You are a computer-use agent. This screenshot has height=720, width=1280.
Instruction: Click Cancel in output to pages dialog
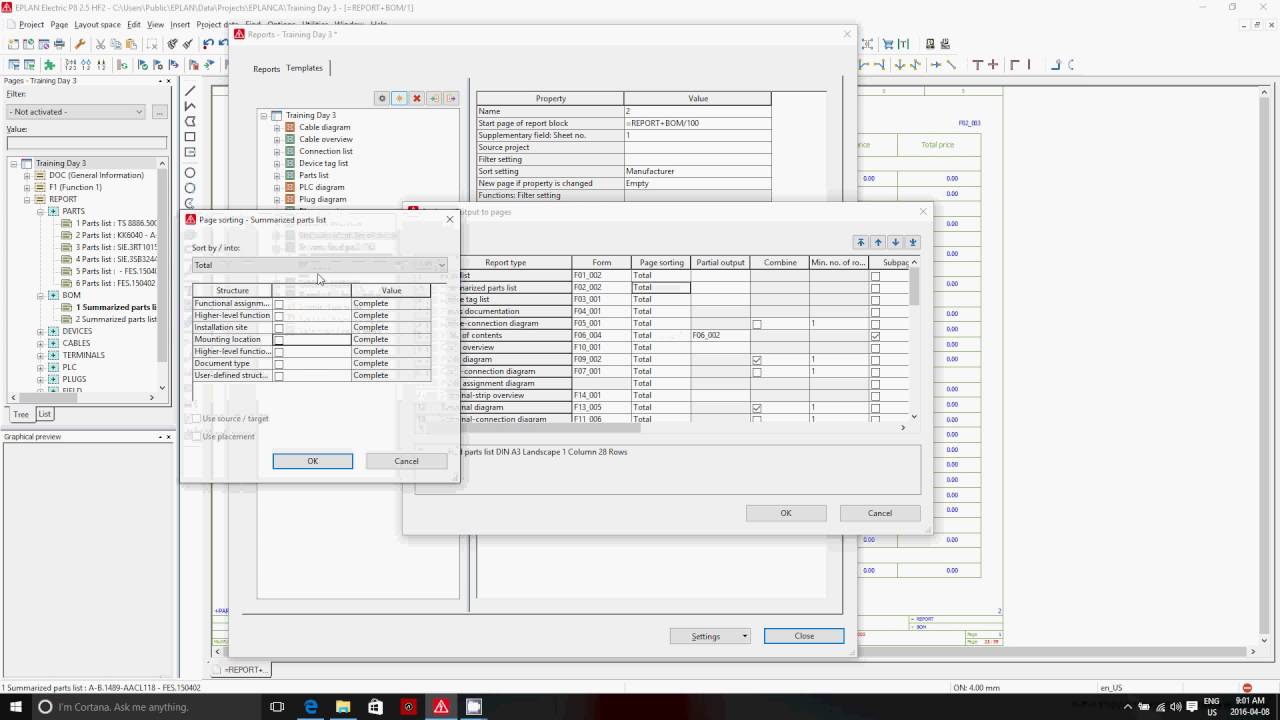880,513
